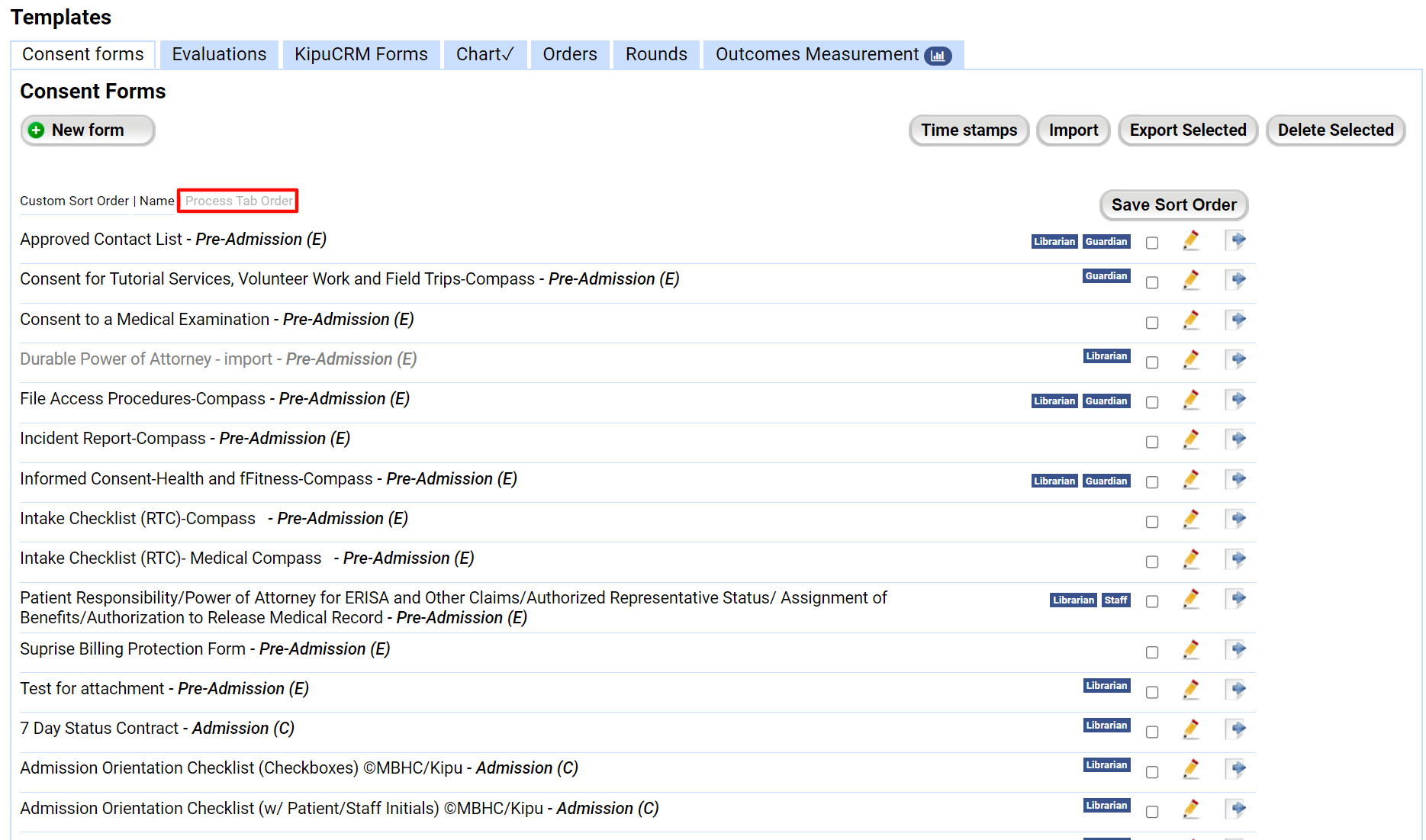
Task: Sort forms by Process Tab Order
Action: tap(237, 201)
